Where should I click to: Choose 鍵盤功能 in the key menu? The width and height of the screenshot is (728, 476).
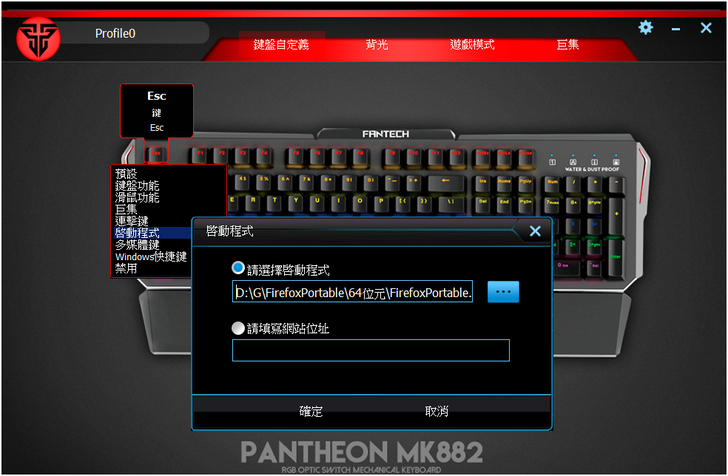tap(137, 186)
